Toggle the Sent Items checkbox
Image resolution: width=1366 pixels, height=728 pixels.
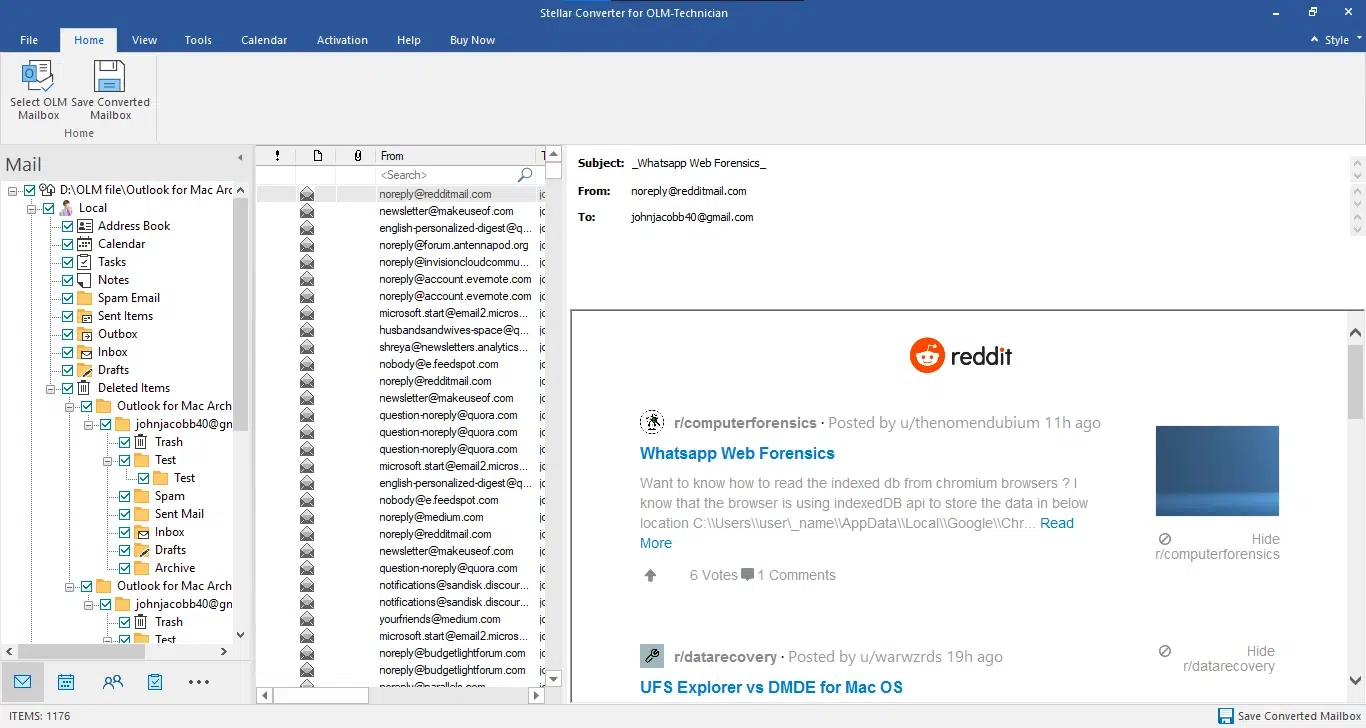[x=68, y=316]
